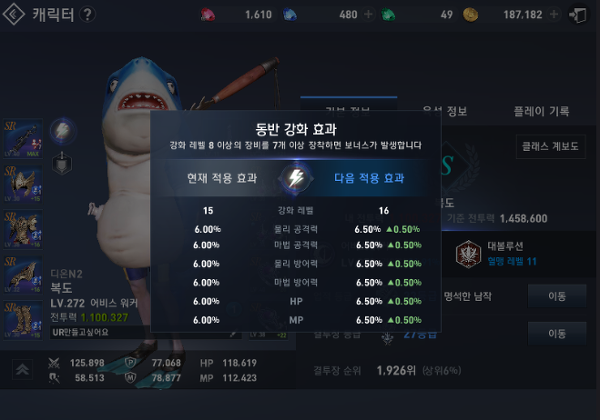This screenshot has height=420, width=600.
Task: Select the SR boots equipment slot
Action: coord(23,320)
